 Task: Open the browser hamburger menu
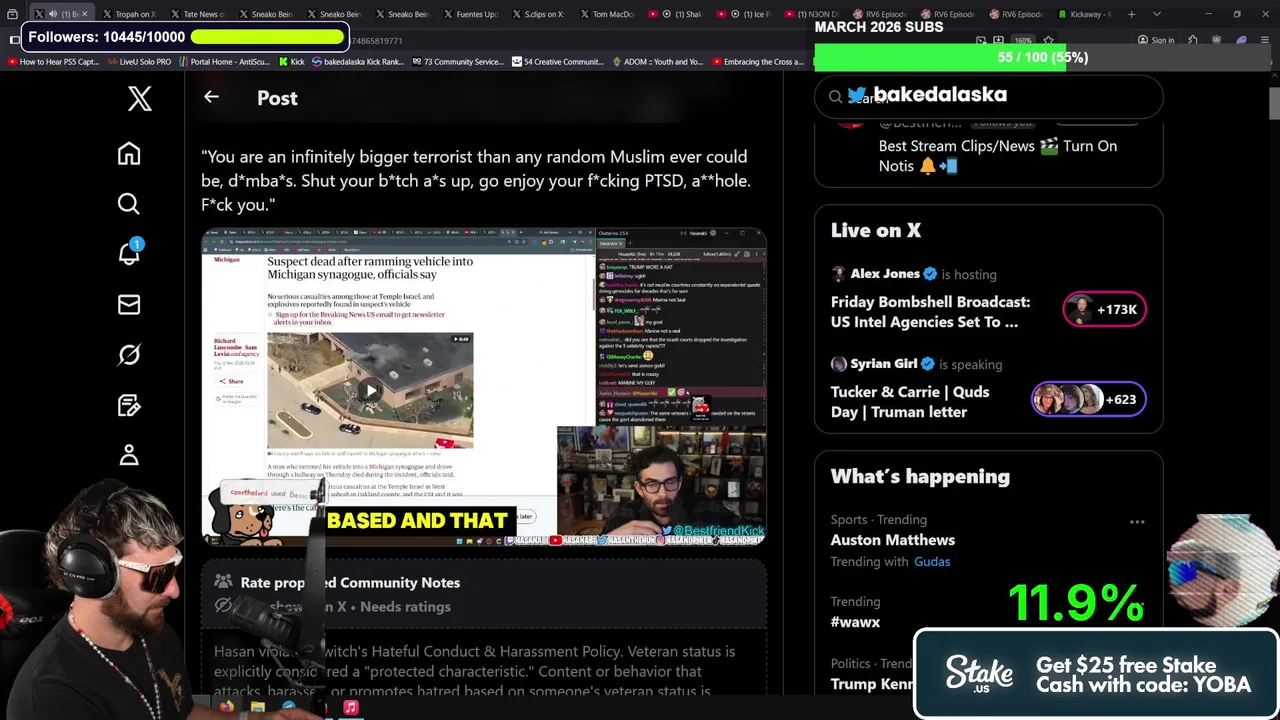1265,41
